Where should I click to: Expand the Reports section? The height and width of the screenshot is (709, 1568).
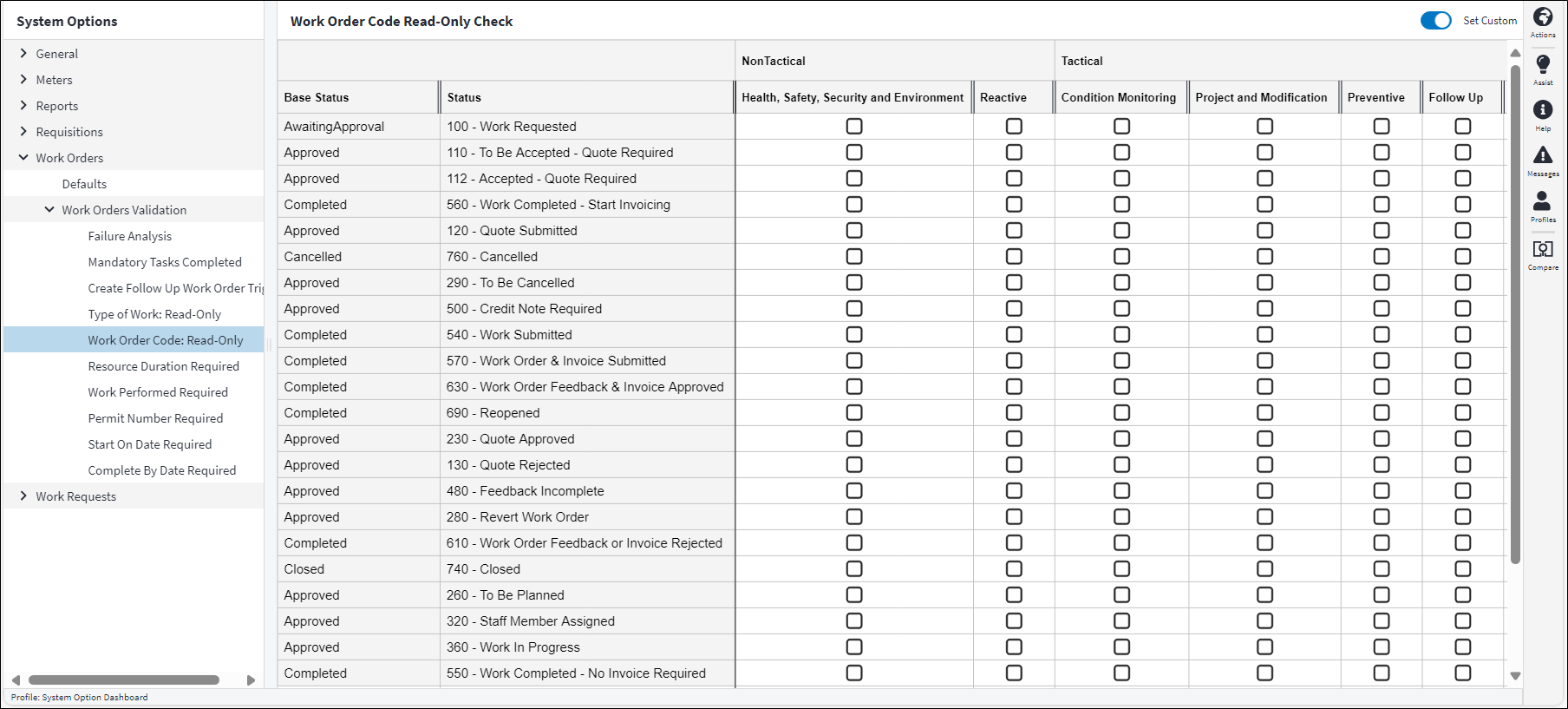click(x=59, y=105)
